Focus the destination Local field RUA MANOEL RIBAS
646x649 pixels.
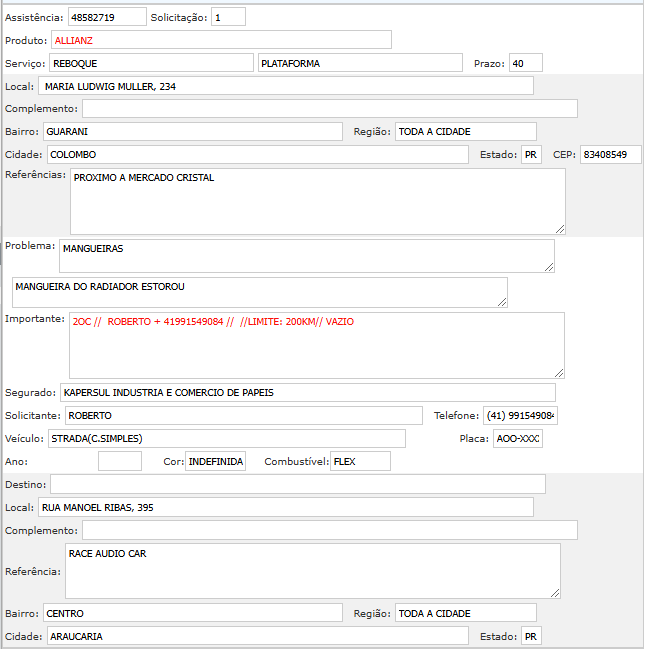pos(286,507)
